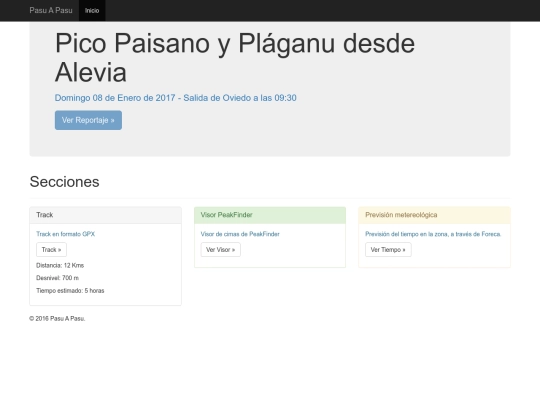Image resolution: width=540 pixels, height=405 pixels.
Task: Click the Tiempo estimado: 5 horas text
Action: click(70, 291)
